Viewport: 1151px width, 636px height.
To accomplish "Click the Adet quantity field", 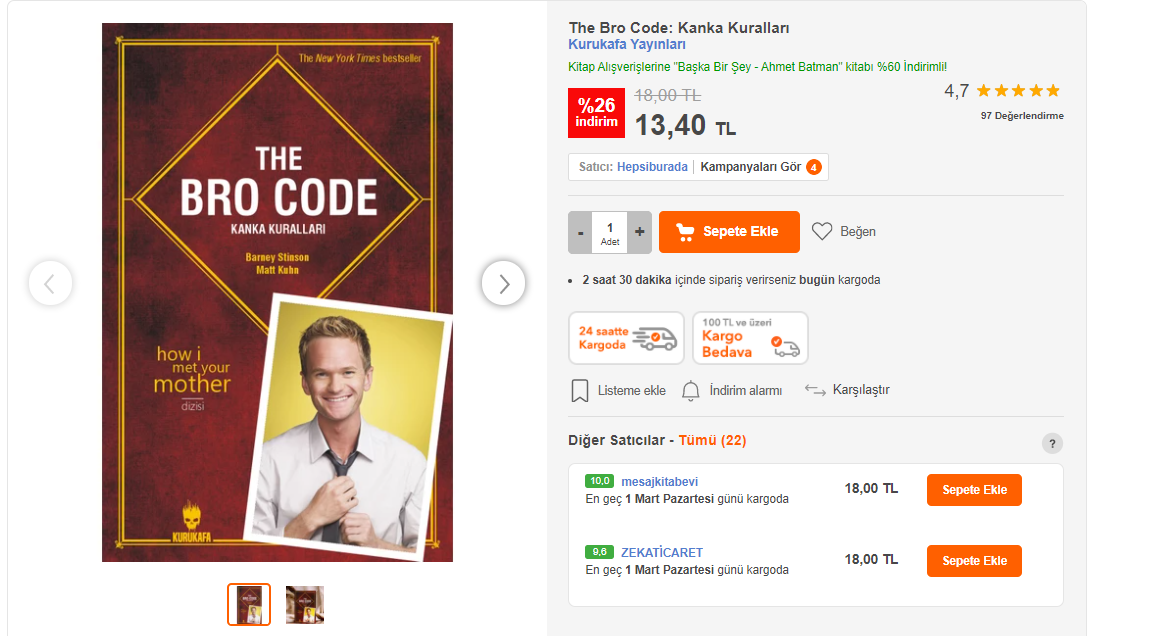I will point(609,232).
